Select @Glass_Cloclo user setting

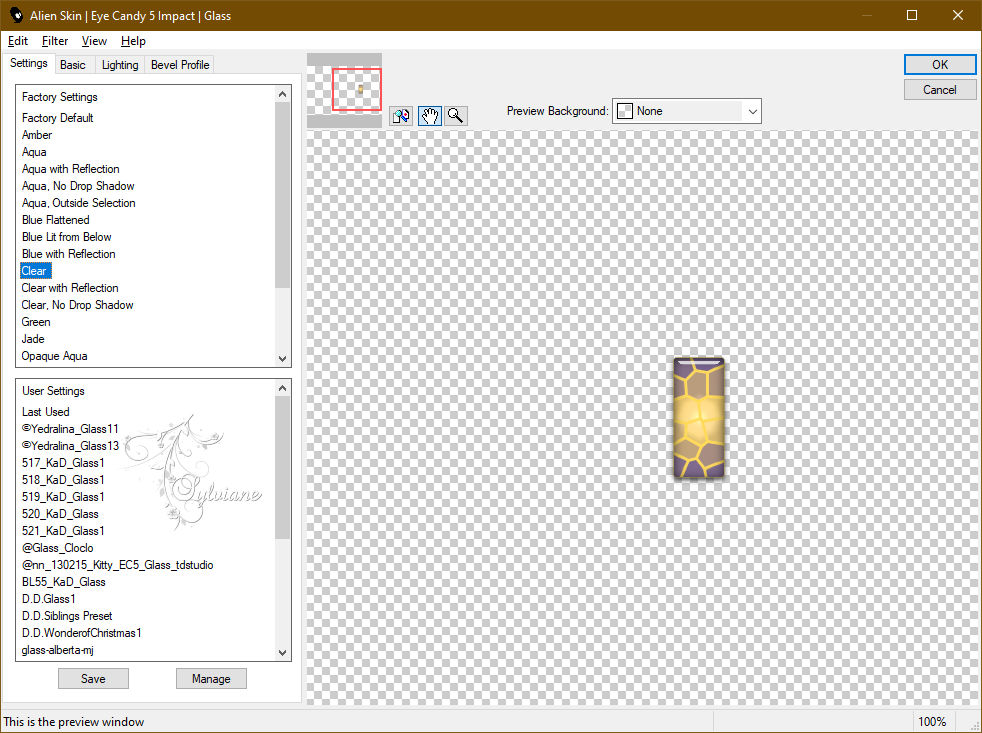58,548
